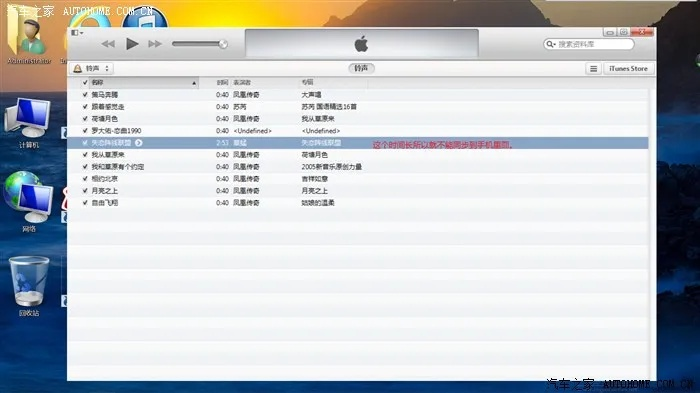Viewport: 700px width, 393px height.
Task: Select the first song above 跟着感觉走
Action: [x=105, y=95]
